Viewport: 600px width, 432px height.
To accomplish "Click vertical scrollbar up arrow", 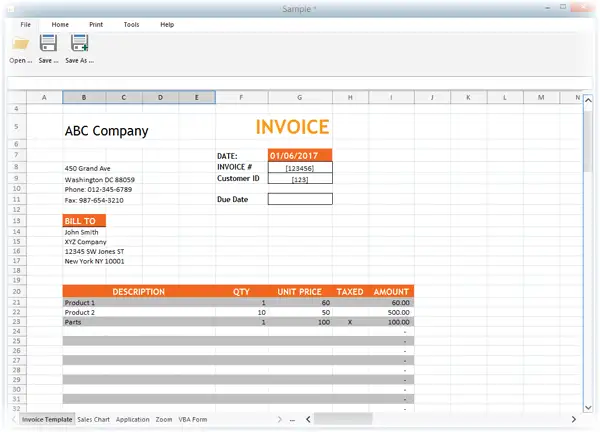I will coord(587,97).
